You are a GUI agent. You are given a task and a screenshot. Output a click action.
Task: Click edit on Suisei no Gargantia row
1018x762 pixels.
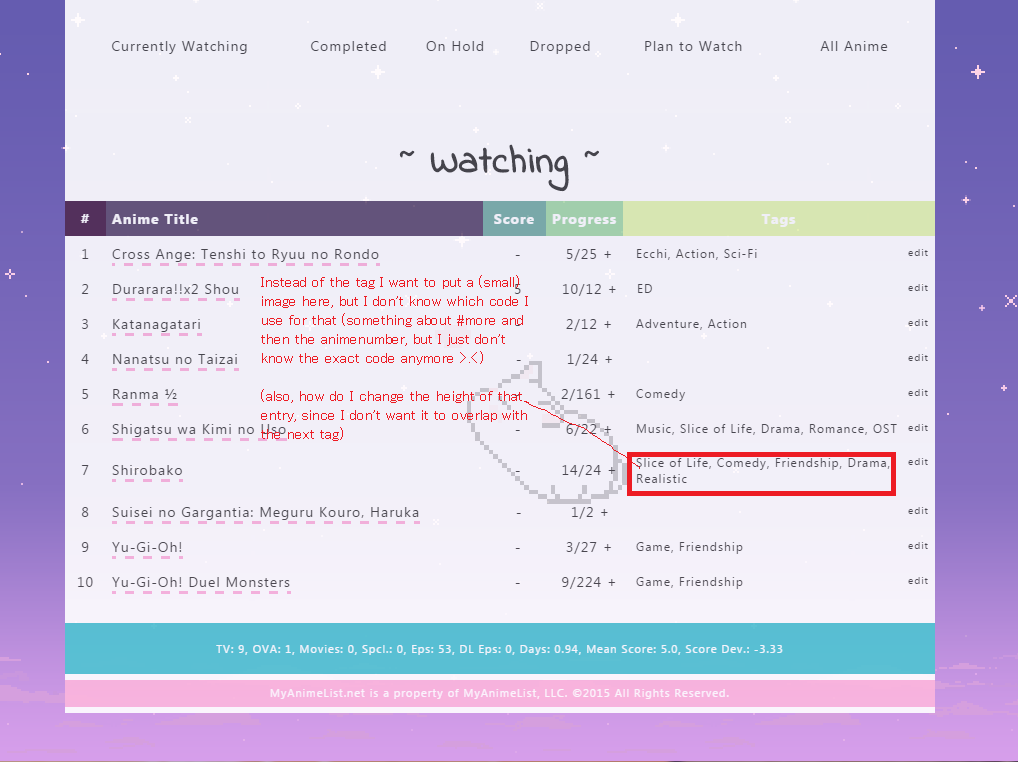[x=918, y=511]
